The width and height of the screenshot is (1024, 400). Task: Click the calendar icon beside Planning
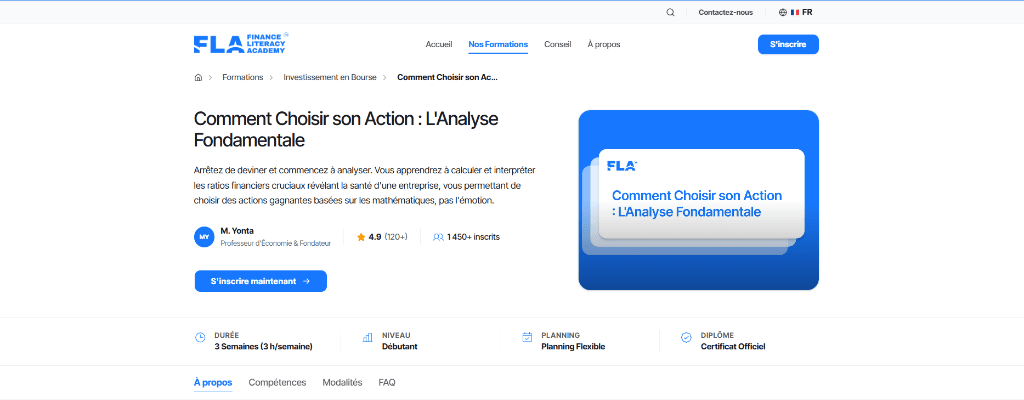(527, 338)
